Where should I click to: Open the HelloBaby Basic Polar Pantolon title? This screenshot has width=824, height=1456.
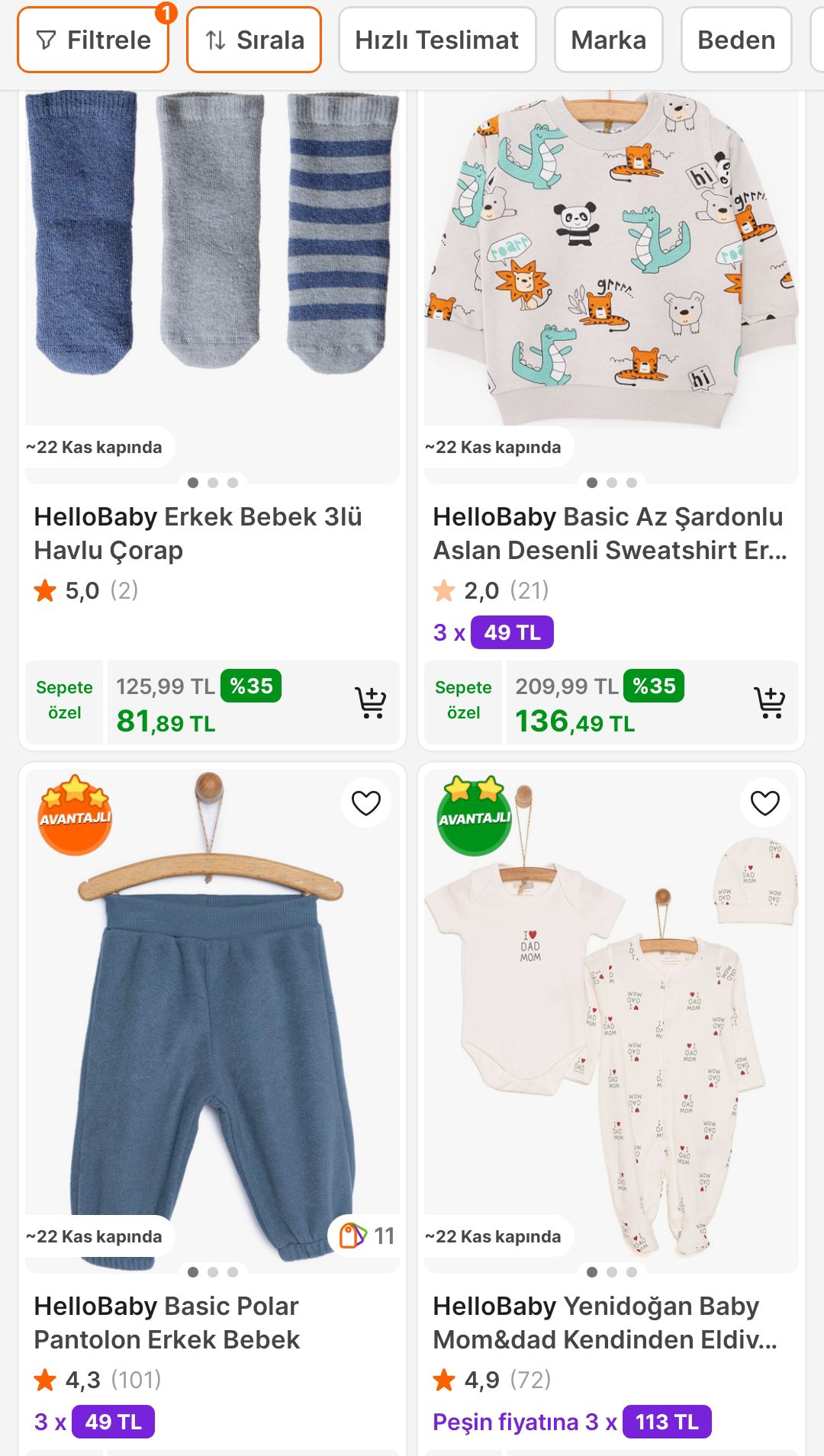point(168,1323)
